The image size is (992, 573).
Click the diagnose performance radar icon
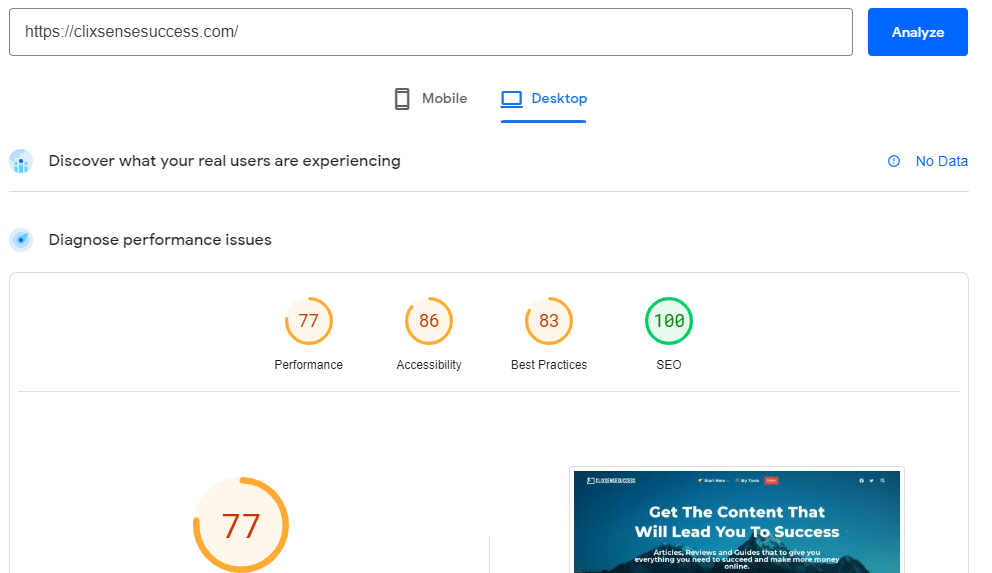(x=22, y=240)
